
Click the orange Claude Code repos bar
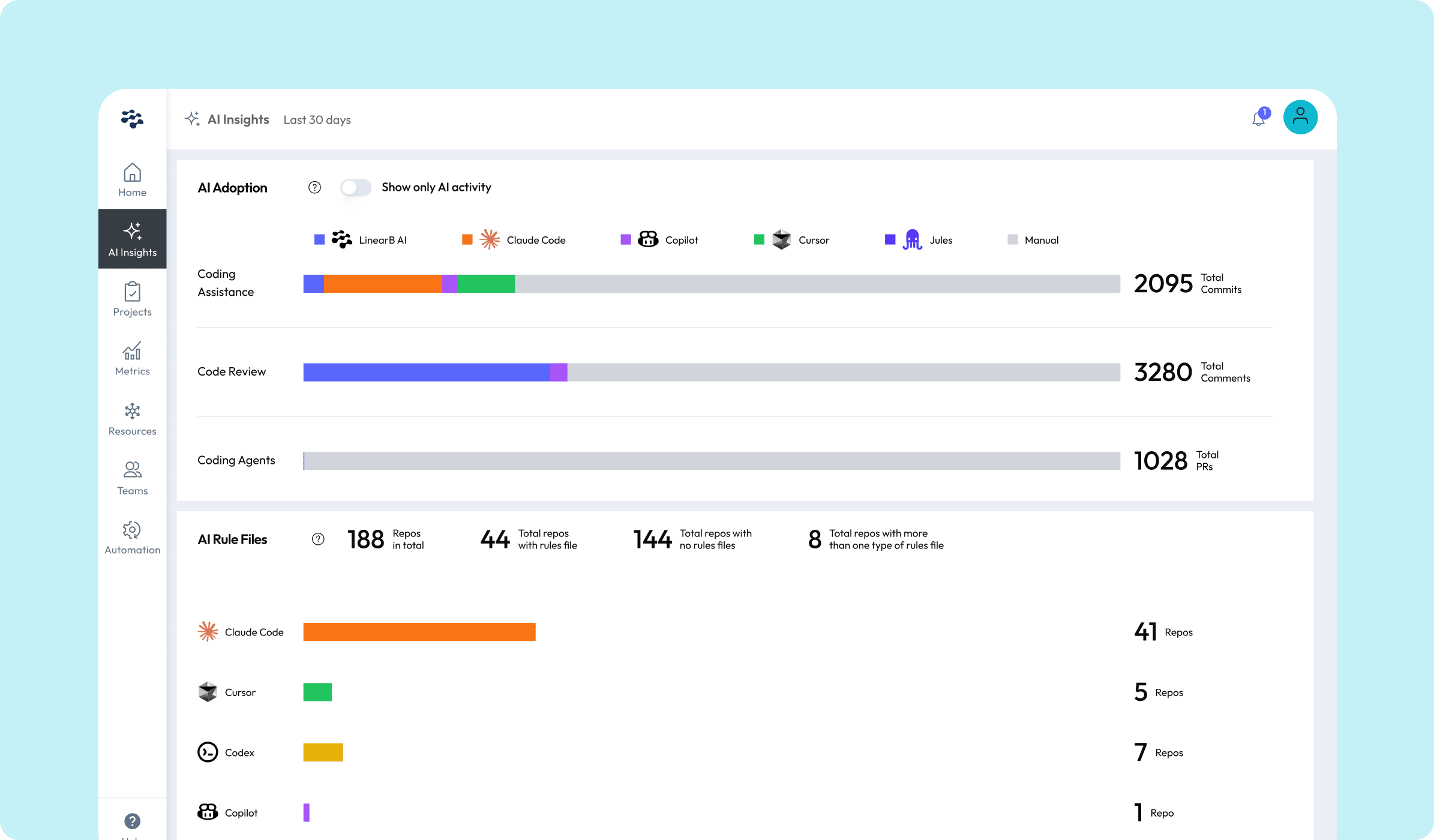(419, 632)
